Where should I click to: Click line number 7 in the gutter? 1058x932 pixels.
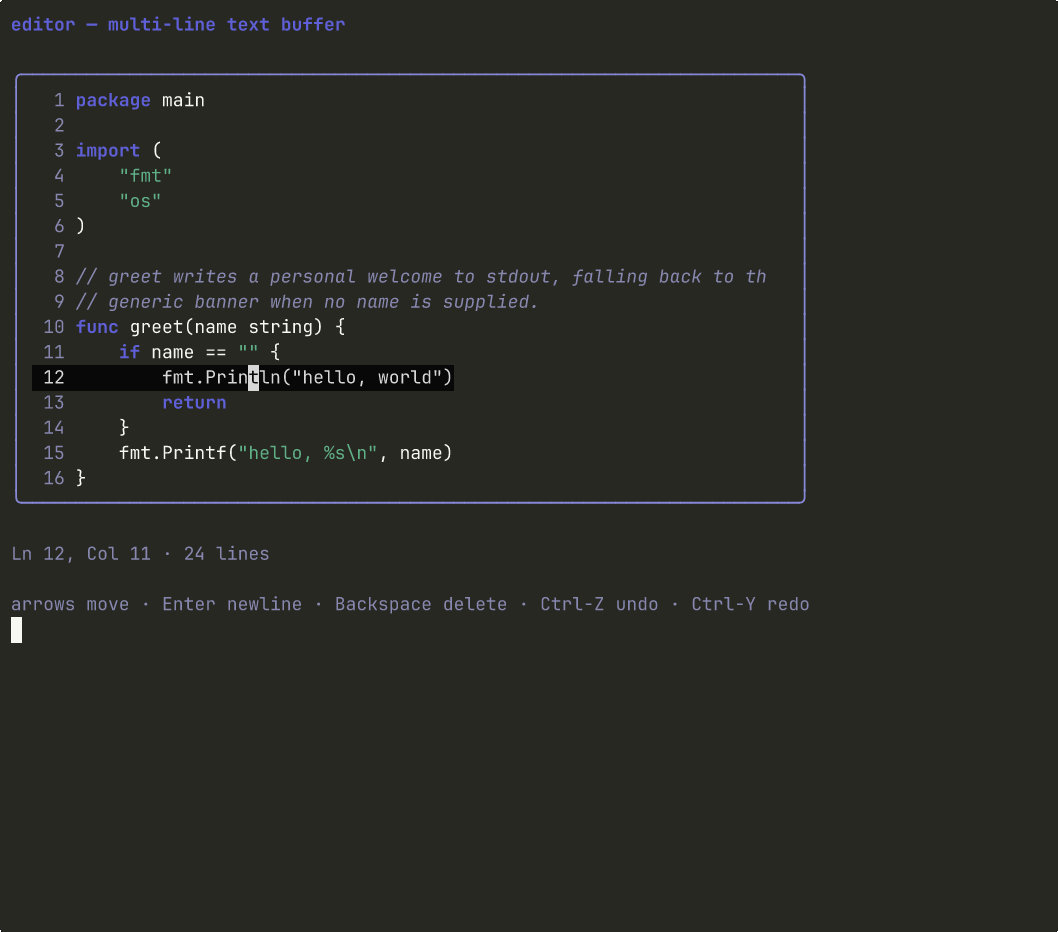click(x=59, y=252)
